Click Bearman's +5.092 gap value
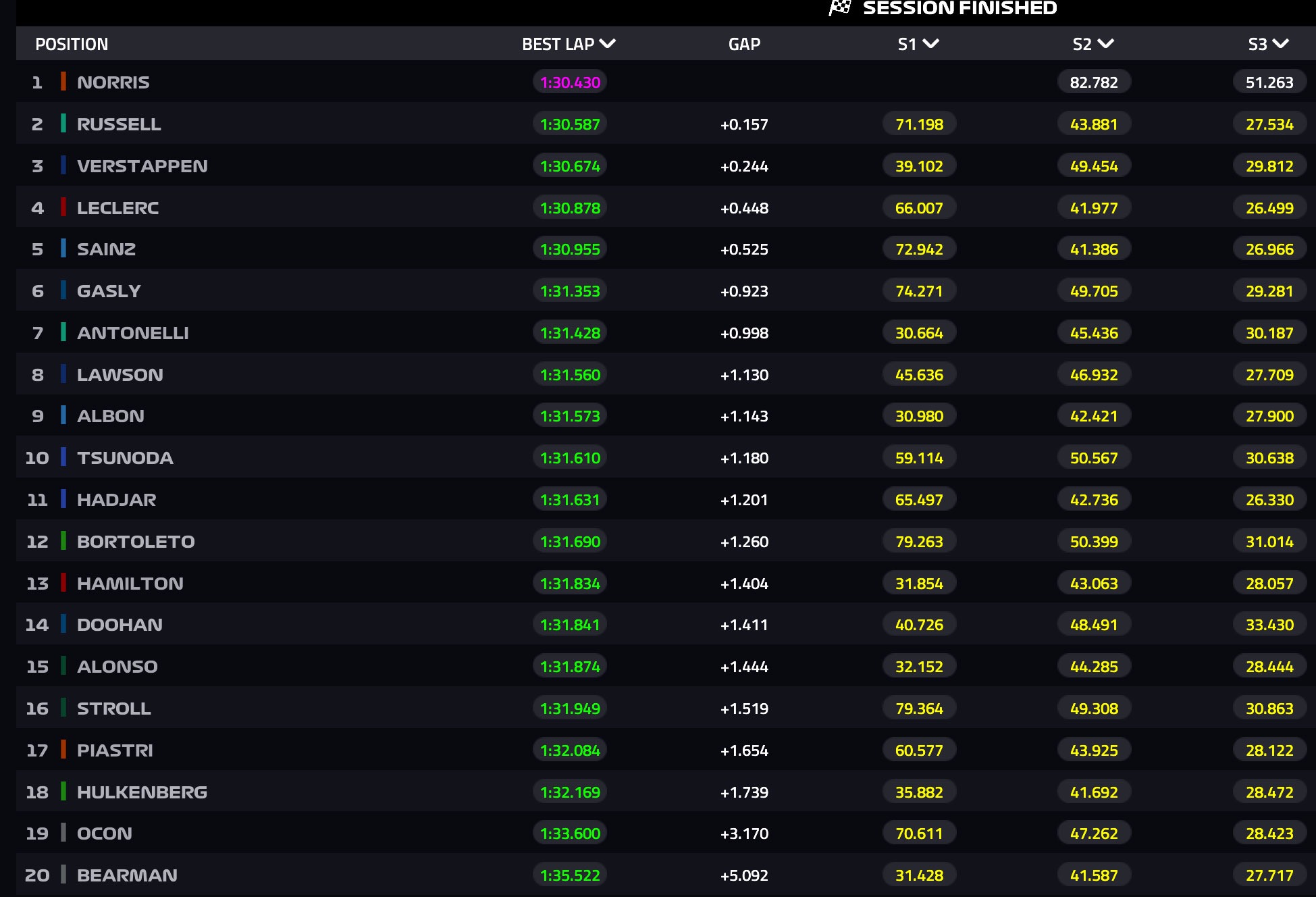Screen dimensions: 1316x897 point(744,875)
